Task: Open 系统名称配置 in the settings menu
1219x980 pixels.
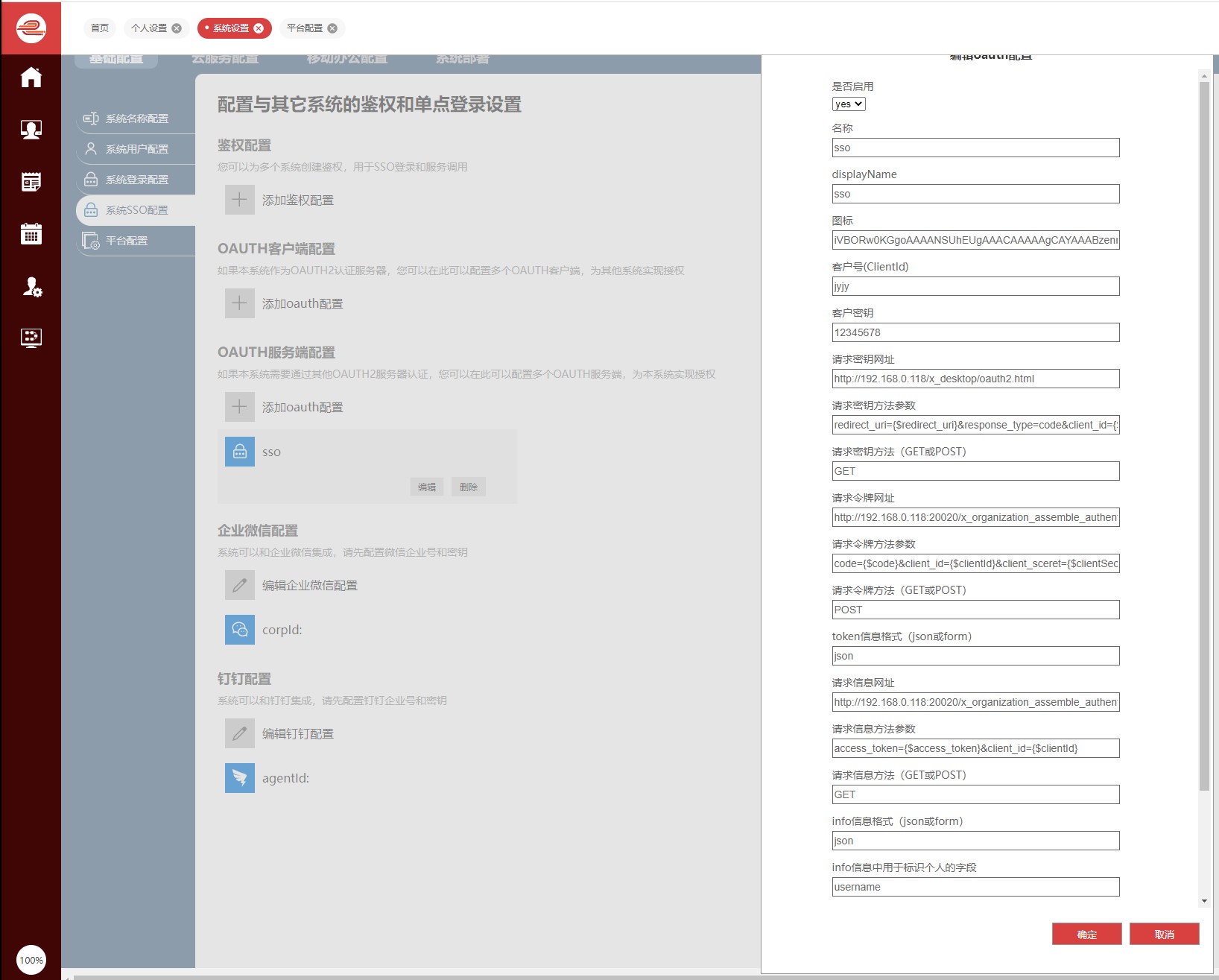Action: click(x=136, y=118)
